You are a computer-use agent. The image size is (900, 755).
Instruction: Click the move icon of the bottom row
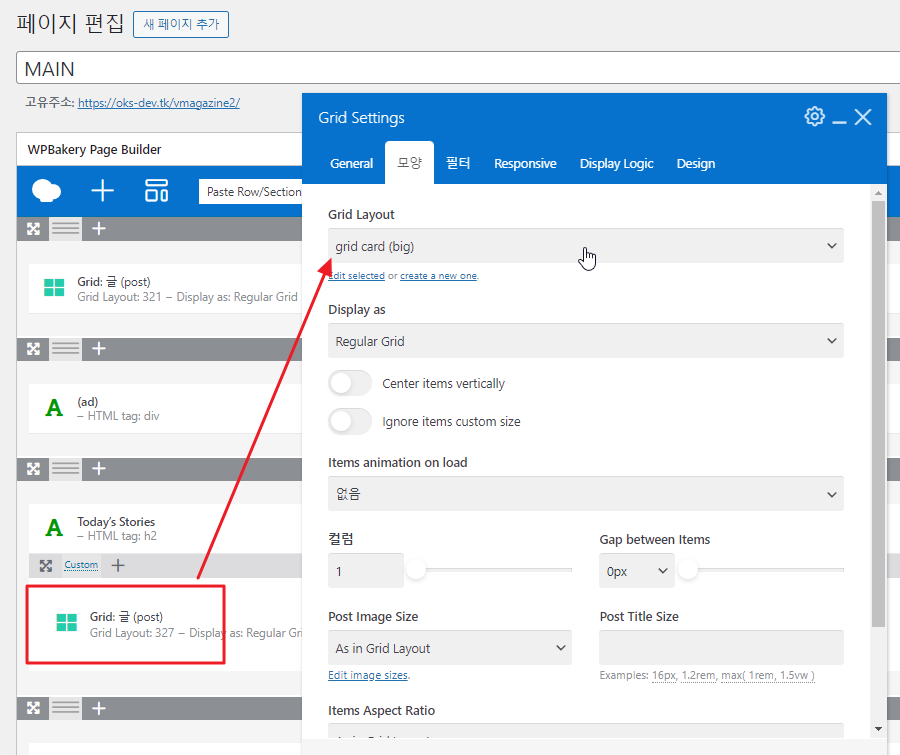33,708
